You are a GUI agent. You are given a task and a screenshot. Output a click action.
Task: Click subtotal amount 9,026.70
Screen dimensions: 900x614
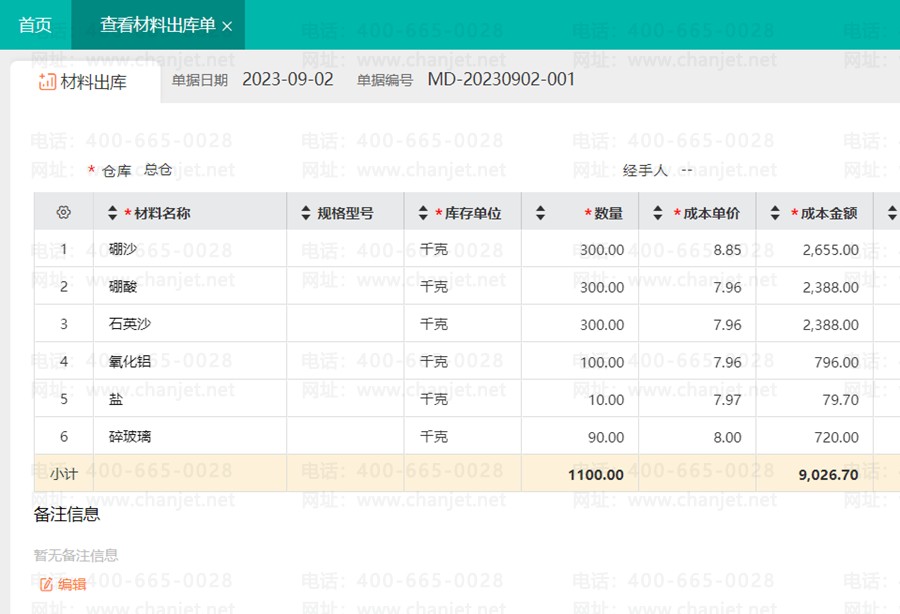pyautogui.click(x=828, y=475)
